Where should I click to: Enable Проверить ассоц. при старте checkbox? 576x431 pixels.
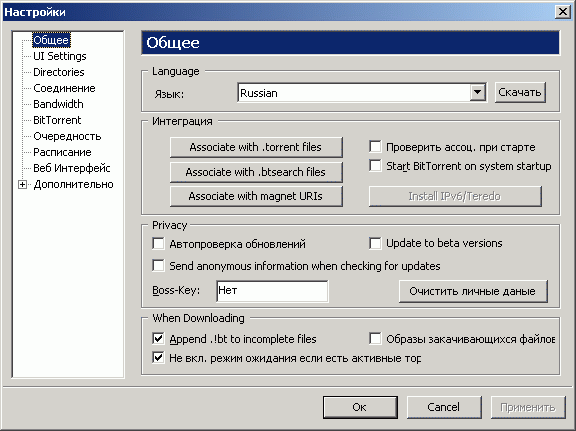[x=375, y=146]
